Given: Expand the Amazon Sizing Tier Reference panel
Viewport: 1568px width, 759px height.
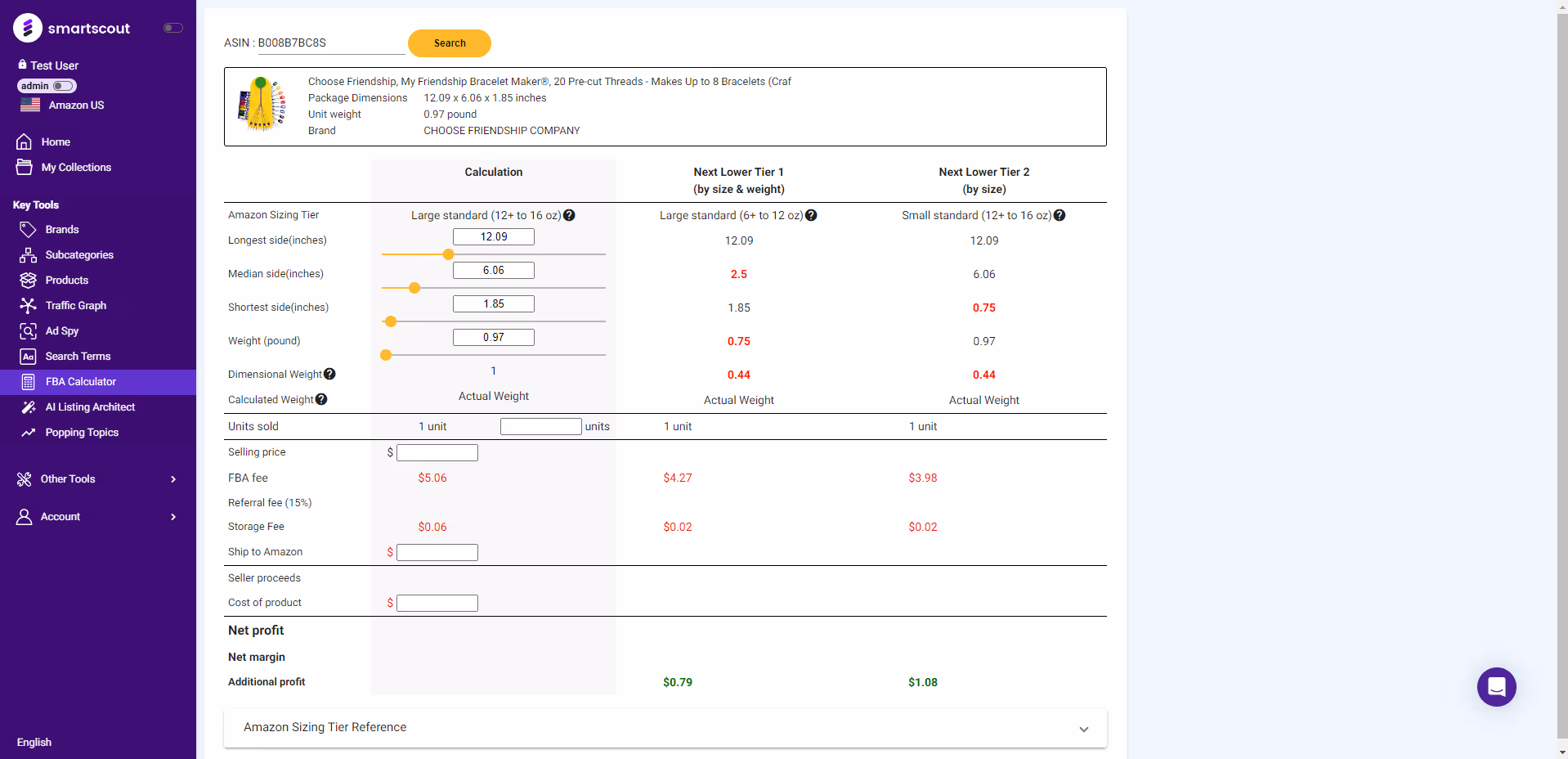Looking at the screenshot, I should tap(665, 728).
